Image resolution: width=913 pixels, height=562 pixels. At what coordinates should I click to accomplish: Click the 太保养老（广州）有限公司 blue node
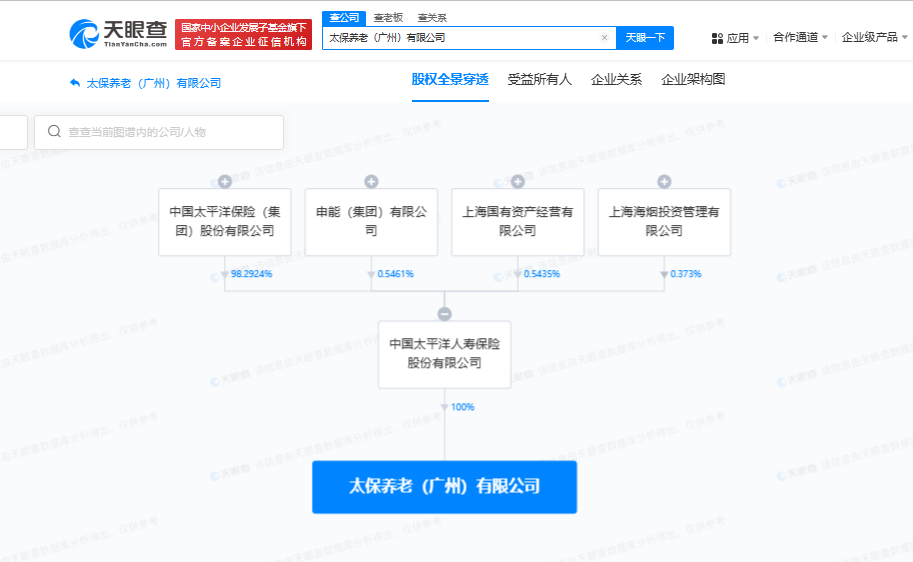(444, 487)
